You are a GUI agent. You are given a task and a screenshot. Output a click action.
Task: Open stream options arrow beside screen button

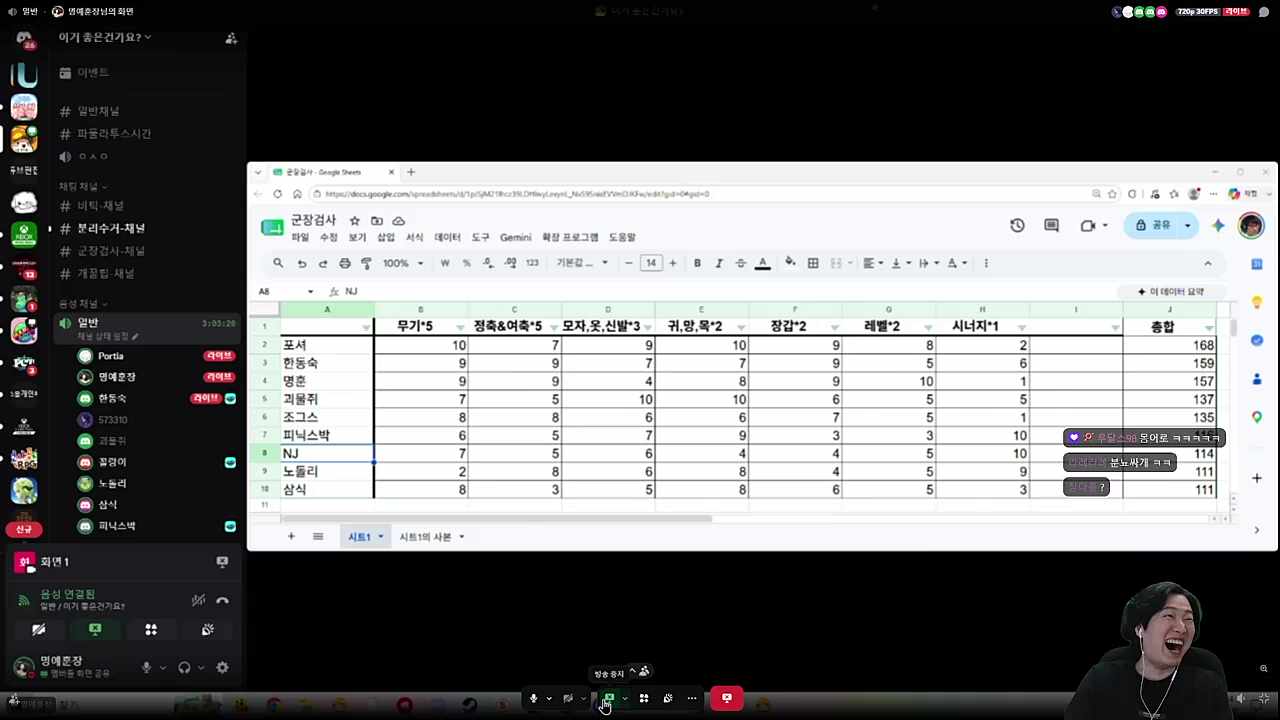coord(625,698)
